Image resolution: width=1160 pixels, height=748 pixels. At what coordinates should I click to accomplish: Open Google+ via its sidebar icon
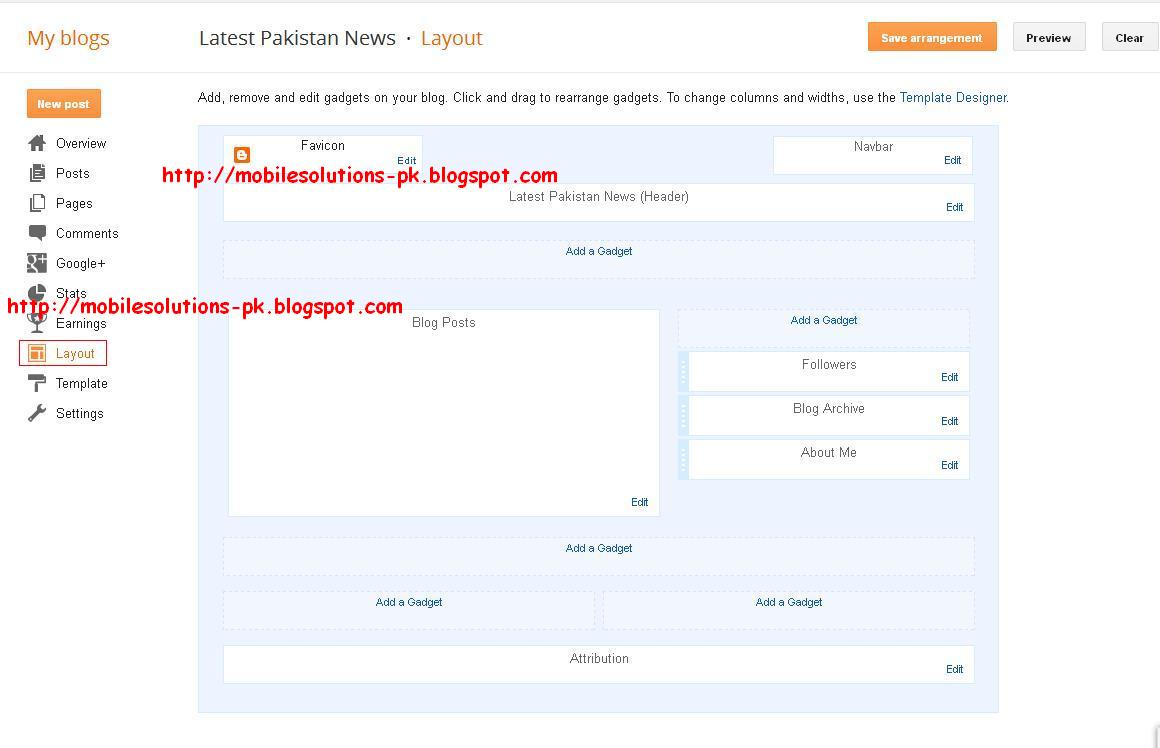pos(36,263)
